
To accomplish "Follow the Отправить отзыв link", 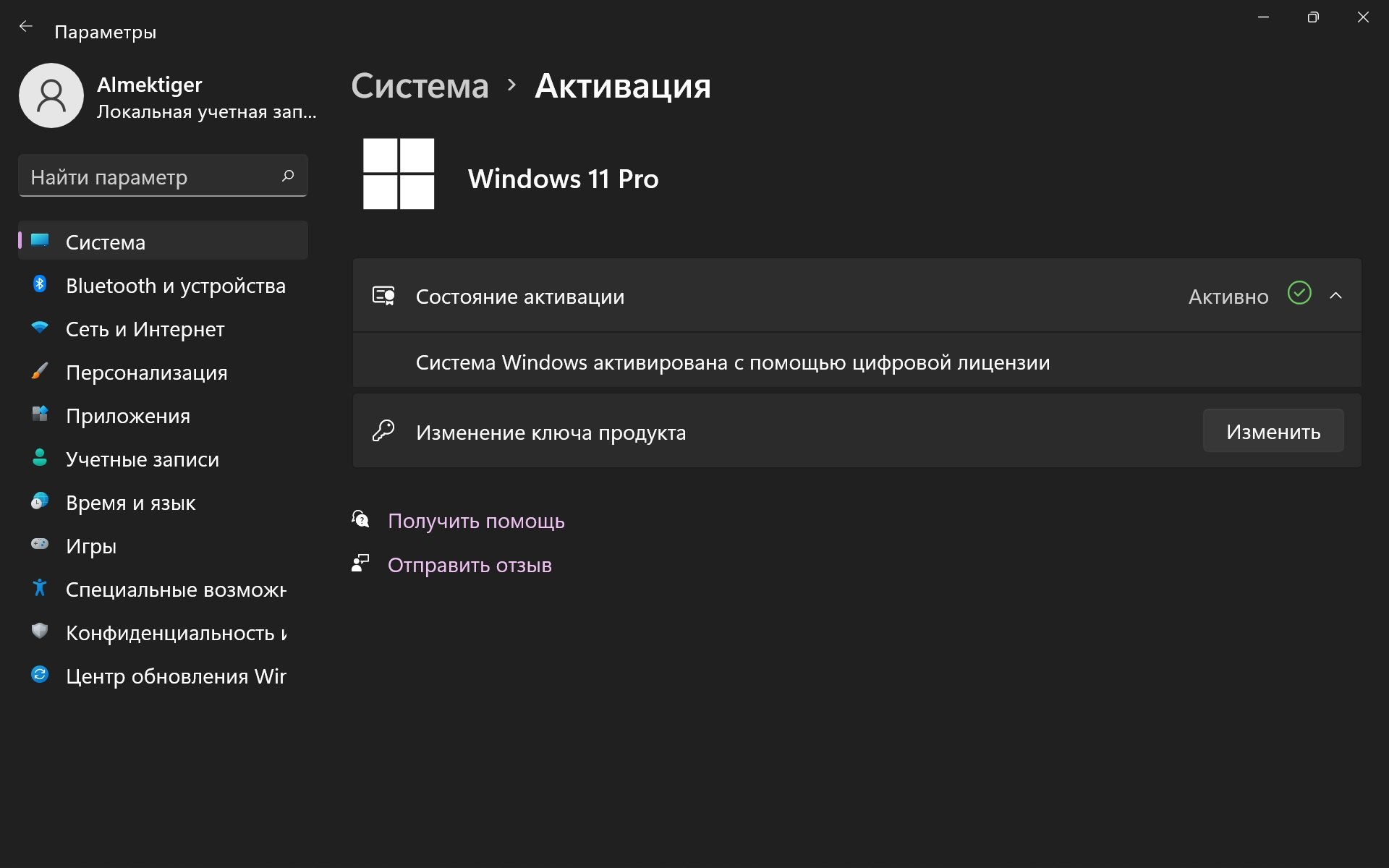I will coord(470,565).
